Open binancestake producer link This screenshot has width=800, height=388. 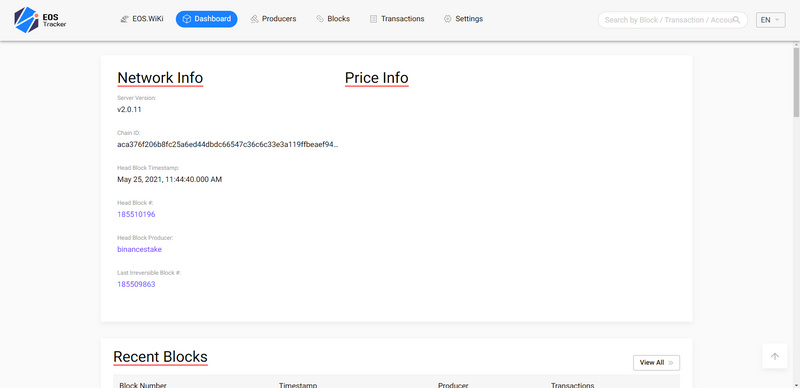click(139, 249)
